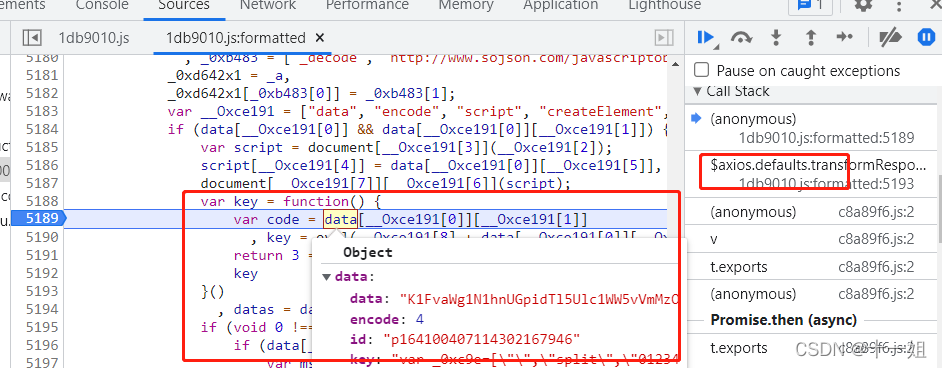Enable Pause on caught exceptions
Image resolution: width=942 pixels, height=368 pixels.
click(x=701, y=70)
